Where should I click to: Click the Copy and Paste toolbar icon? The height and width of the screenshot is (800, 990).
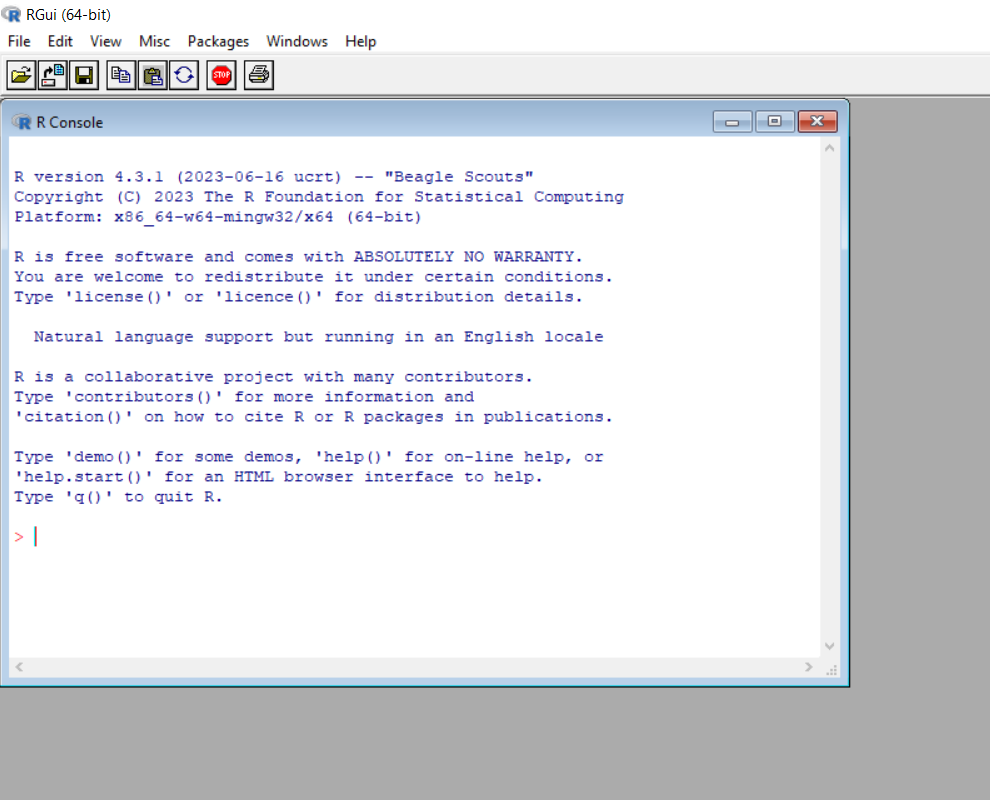[184, 76]
